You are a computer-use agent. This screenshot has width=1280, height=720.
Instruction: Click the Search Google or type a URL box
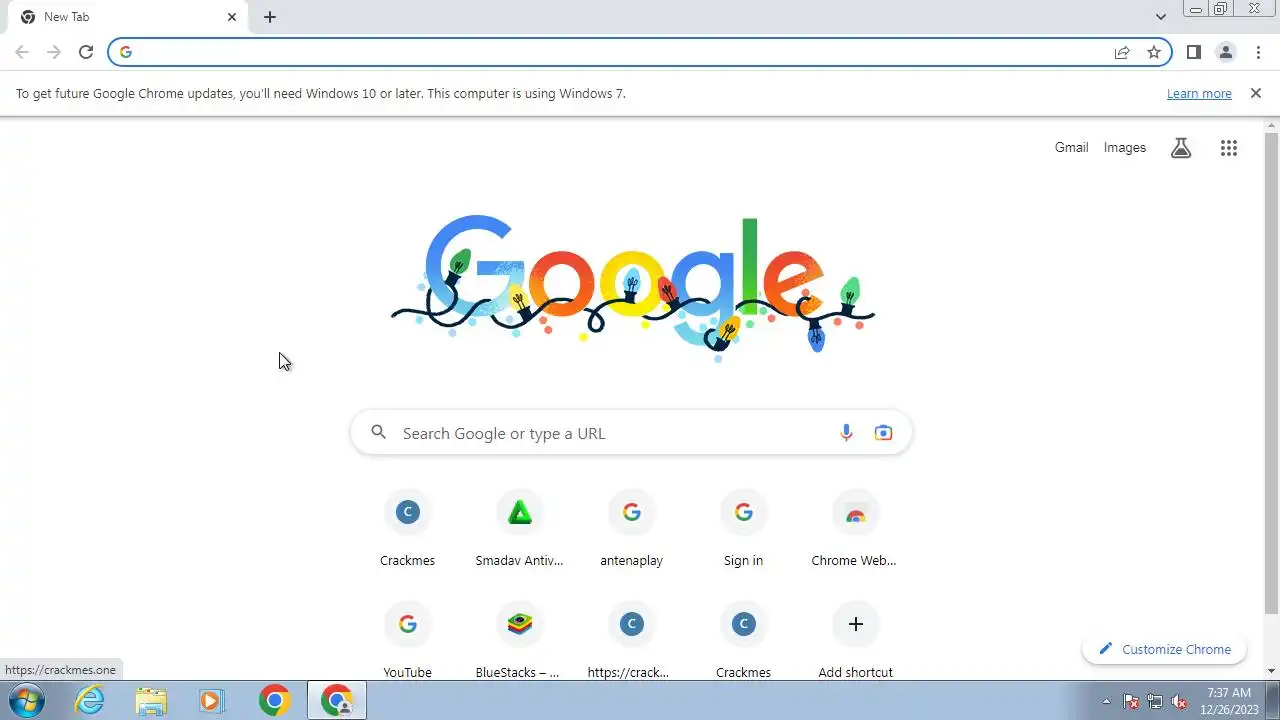pyautogui.click(x=631, y=433)
